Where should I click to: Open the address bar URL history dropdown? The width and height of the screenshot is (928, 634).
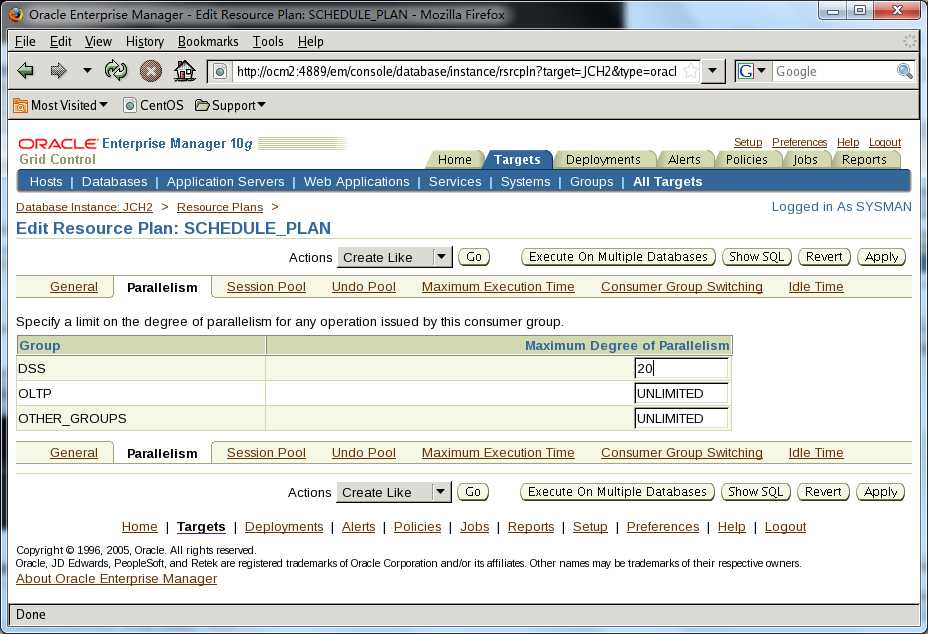(713, 71)
